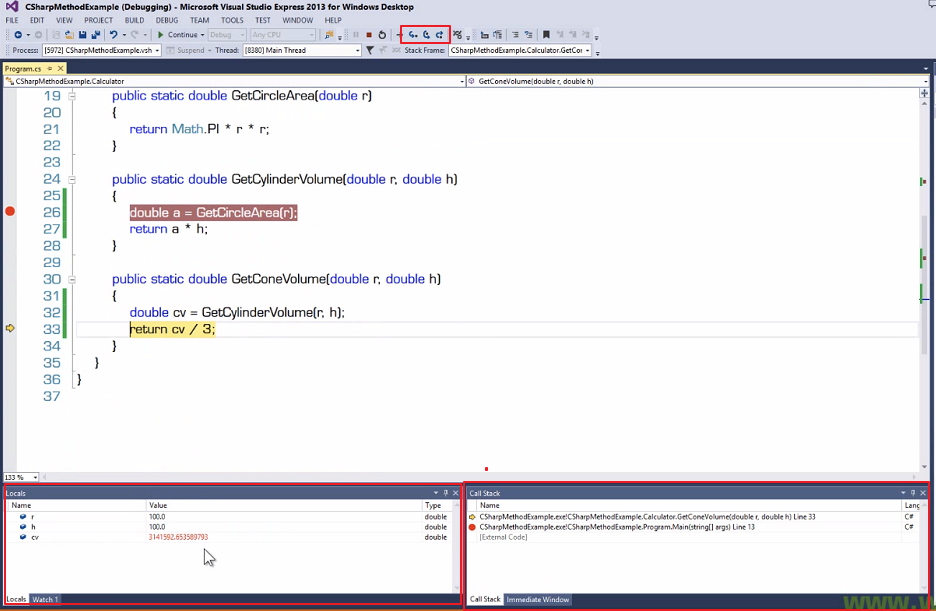Click the thread filter funnel icon
Image resolution: width=936 pixels, height=611 pixels.
point(370,50)
